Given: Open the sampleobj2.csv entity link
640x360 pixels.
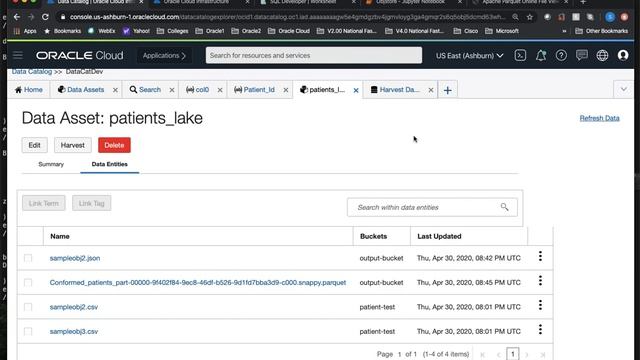Looking at the screenshot, I should coord(74,307).
